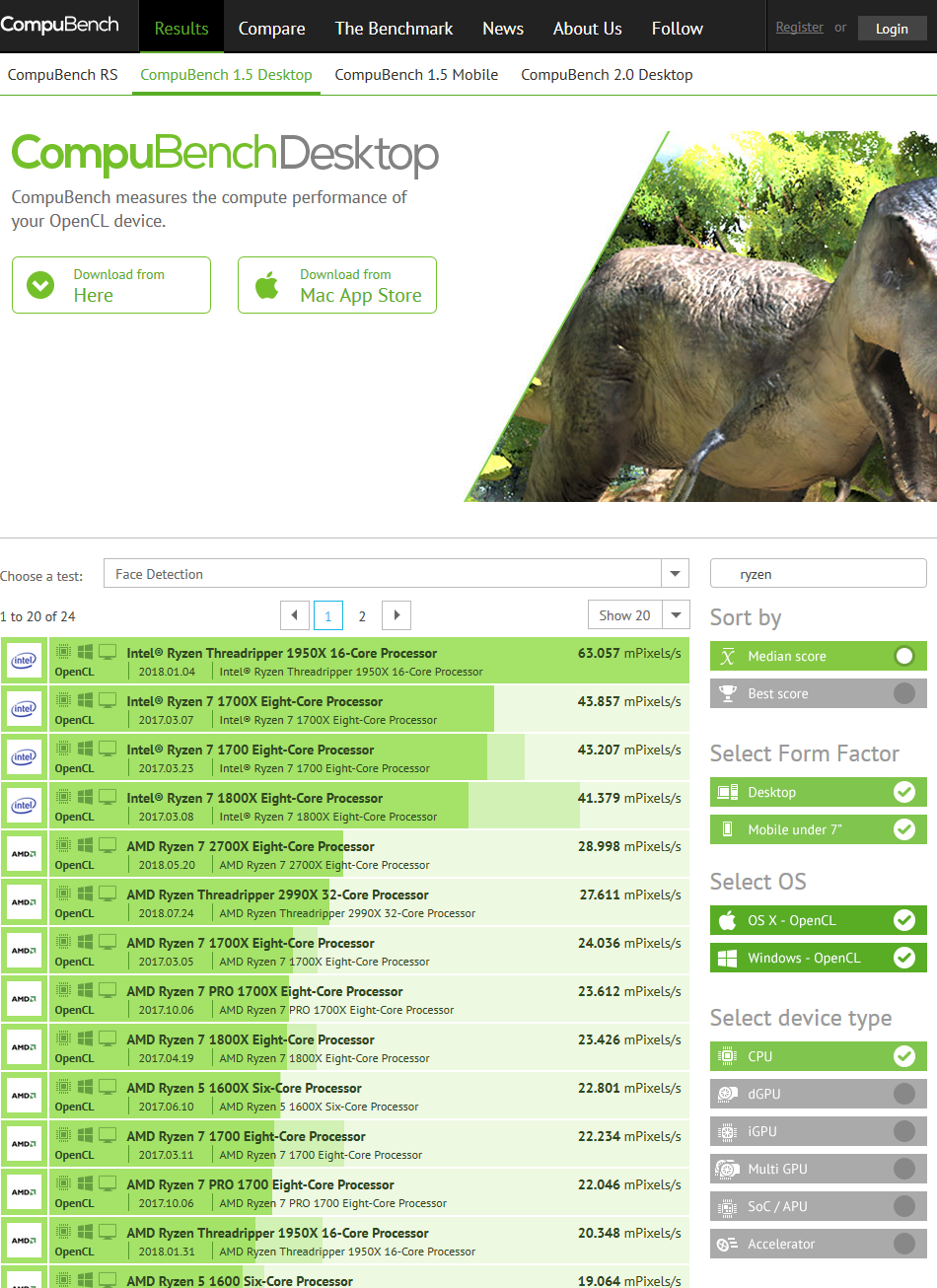Screen dimensions: 937x1288
Task: Click the OS X apple icon in Select OS
Action: 728,921
